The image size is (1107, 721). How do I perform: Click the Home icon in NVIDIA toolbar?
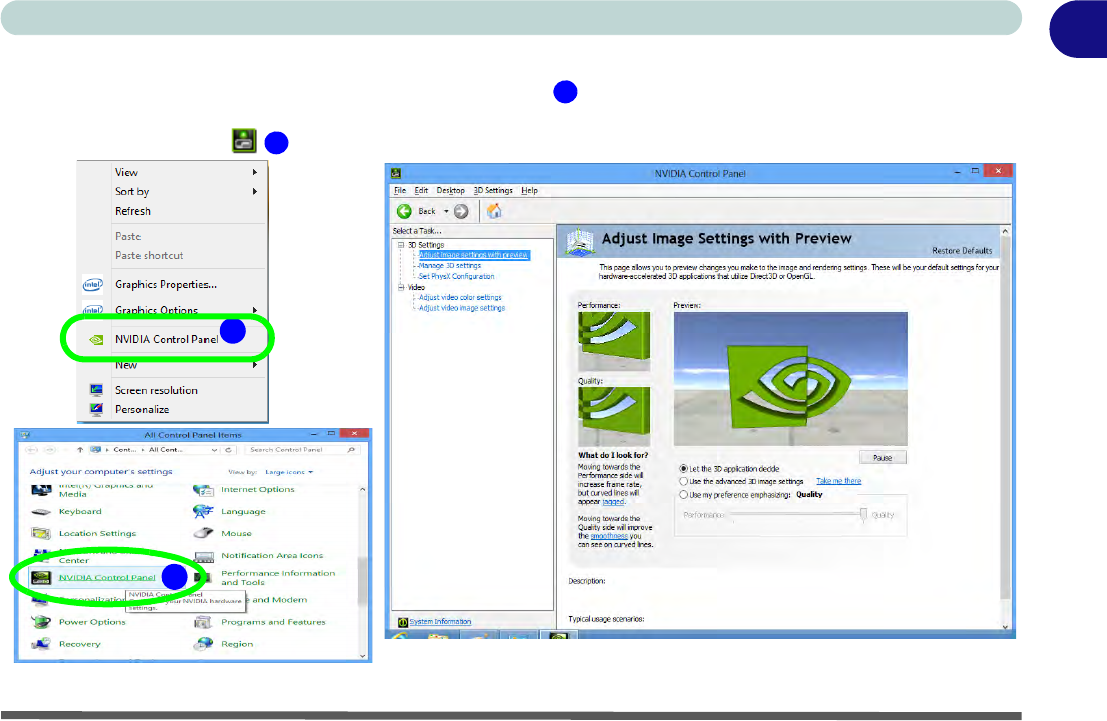494,210
